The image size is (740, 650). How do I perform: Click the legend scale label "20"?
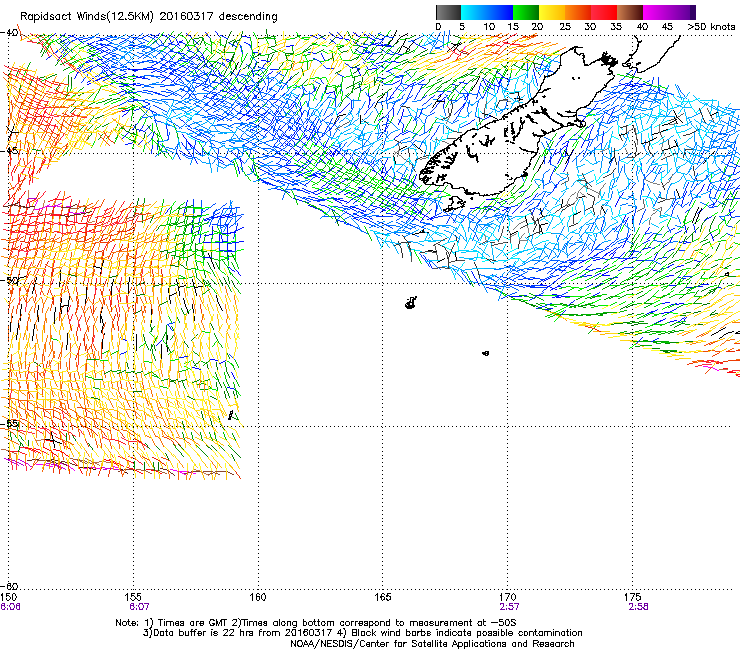tap(537, 27)
